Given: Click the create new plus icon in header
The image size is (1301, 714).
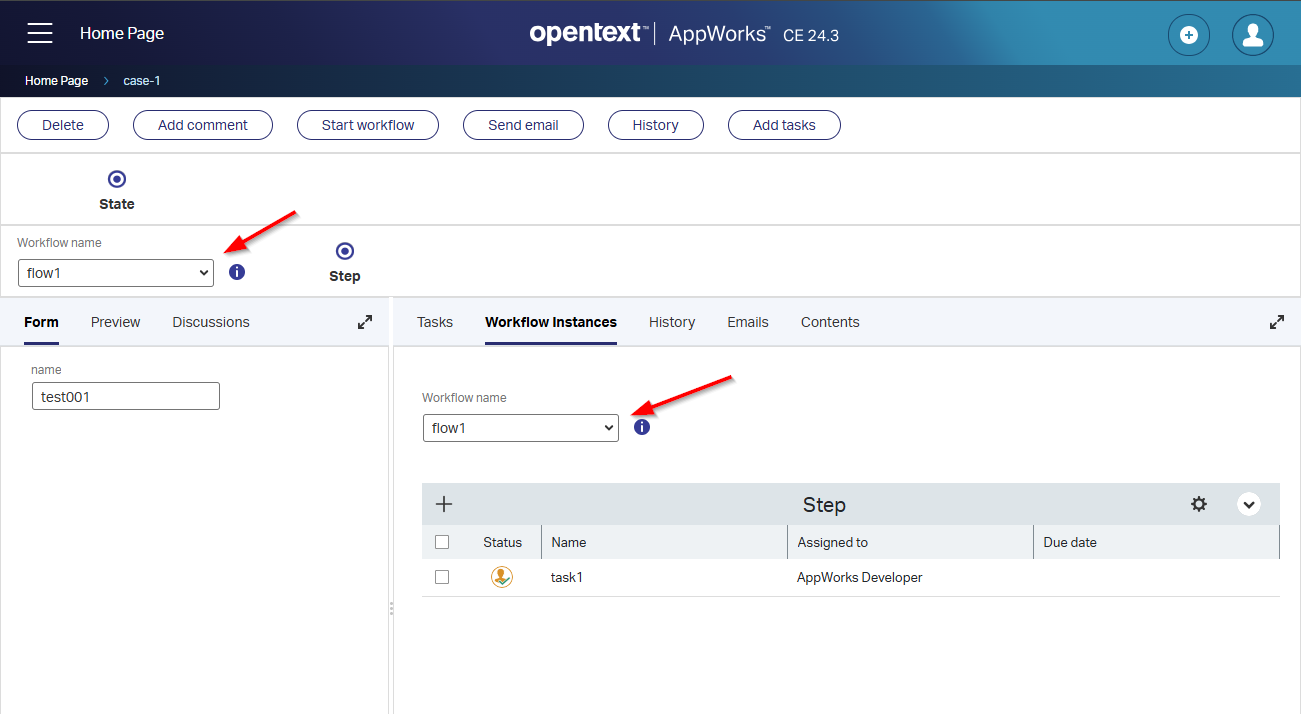Looking at the screenshot, I should (x=1188, y=35).
